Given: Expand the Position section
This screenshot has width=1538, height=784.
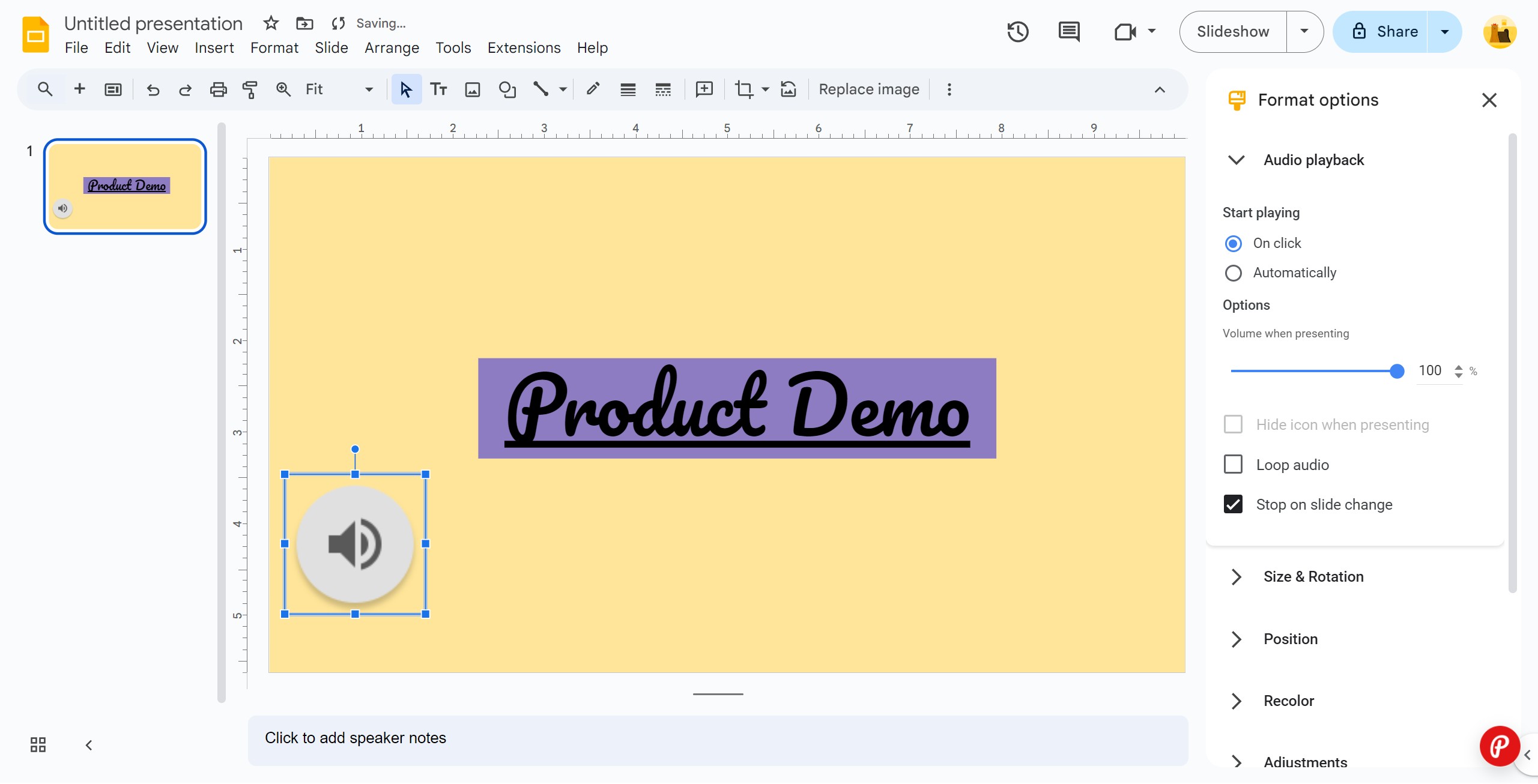Looking at the screenshot, I should [1236, 639].
